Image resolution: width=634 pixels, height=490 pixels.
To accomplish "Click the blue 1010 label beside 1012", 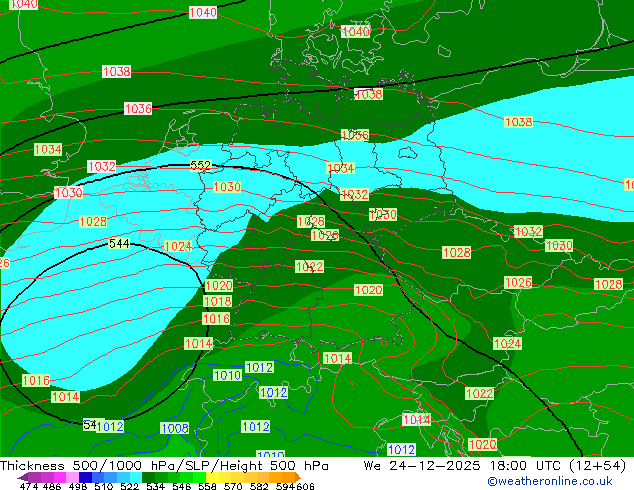I will 227,376.
